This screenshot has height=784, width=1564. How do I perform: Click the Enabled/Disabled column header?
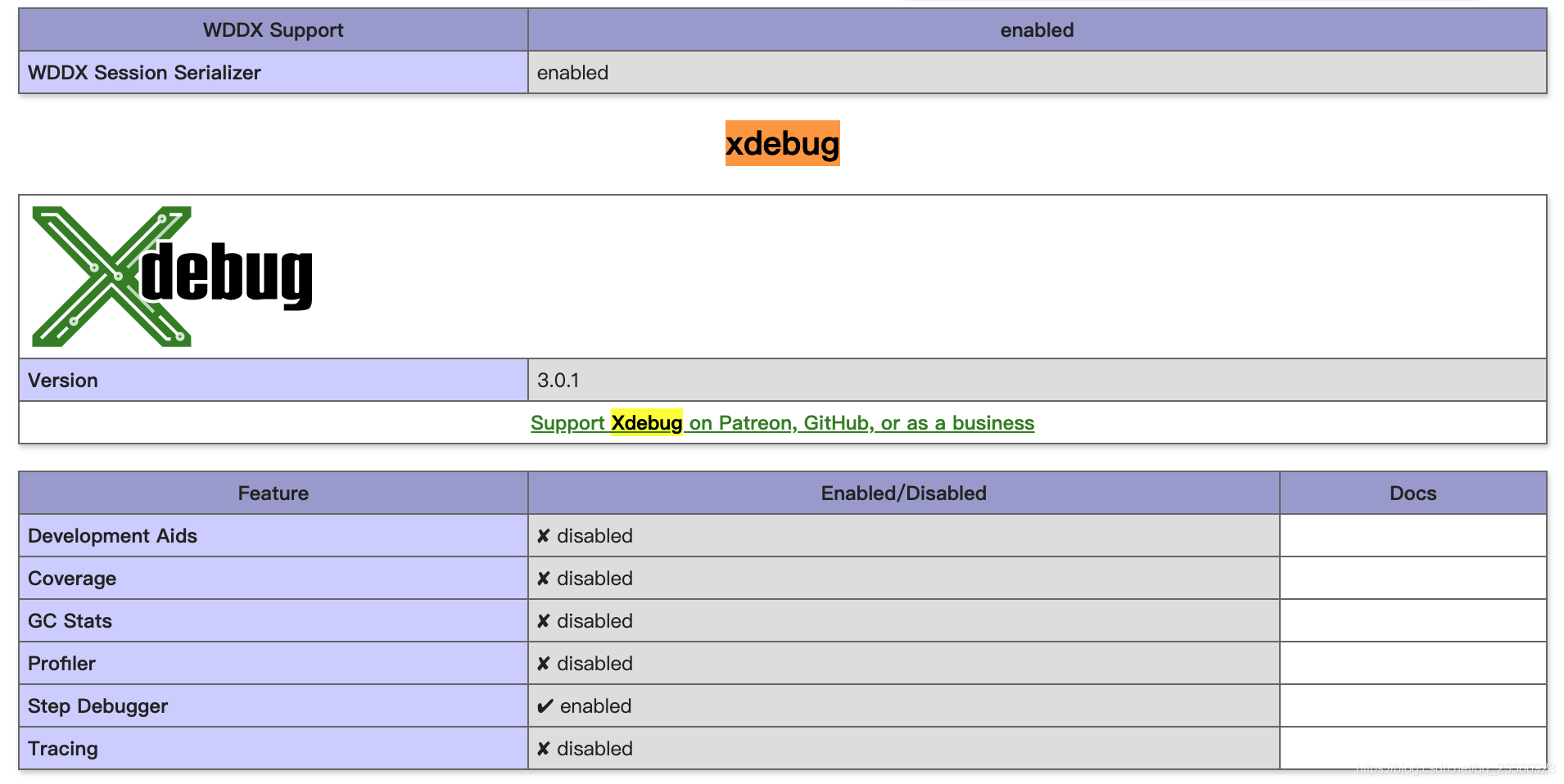904,493
